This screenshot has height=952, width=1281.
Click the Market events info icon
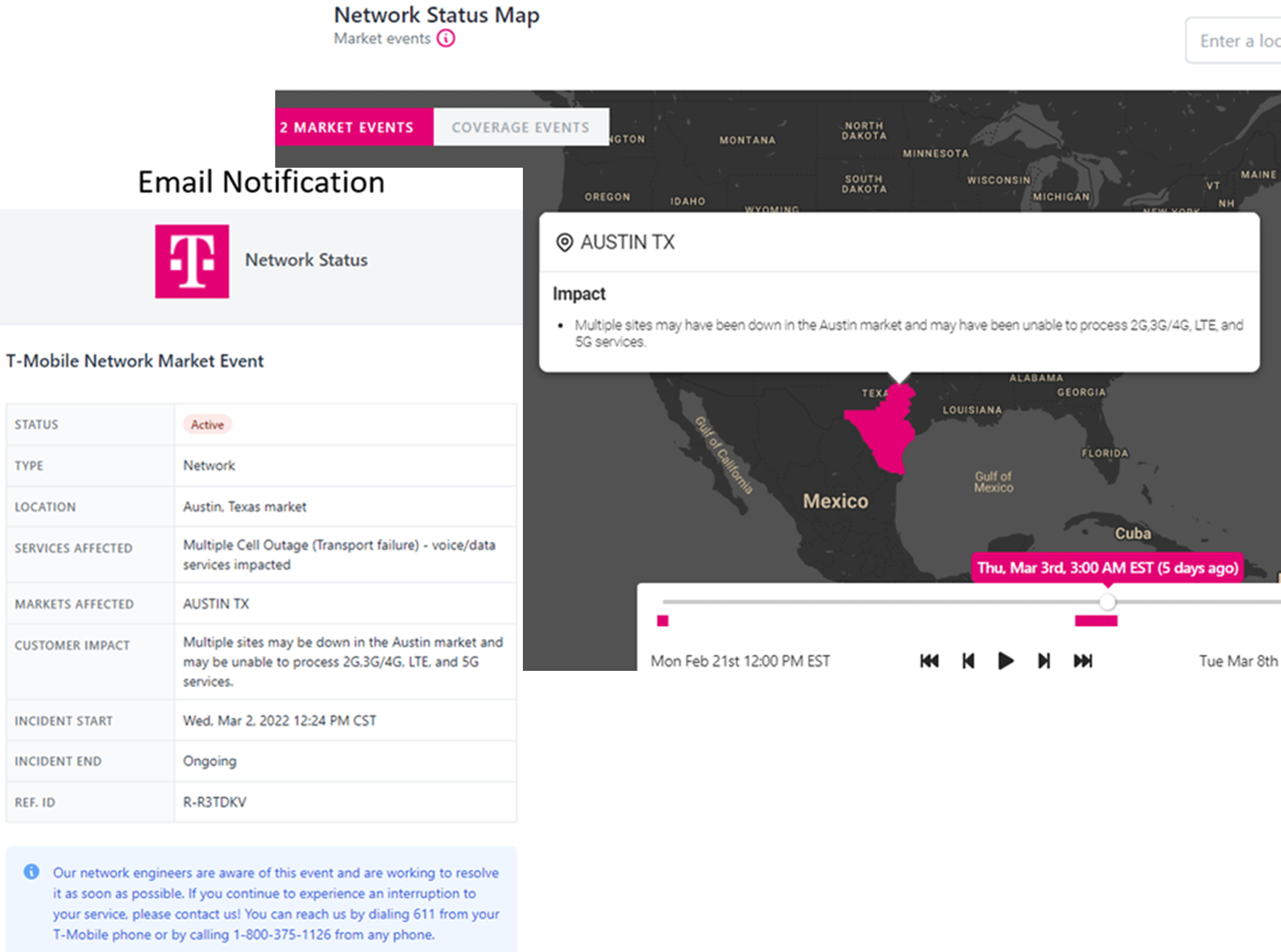coord(445,39)
